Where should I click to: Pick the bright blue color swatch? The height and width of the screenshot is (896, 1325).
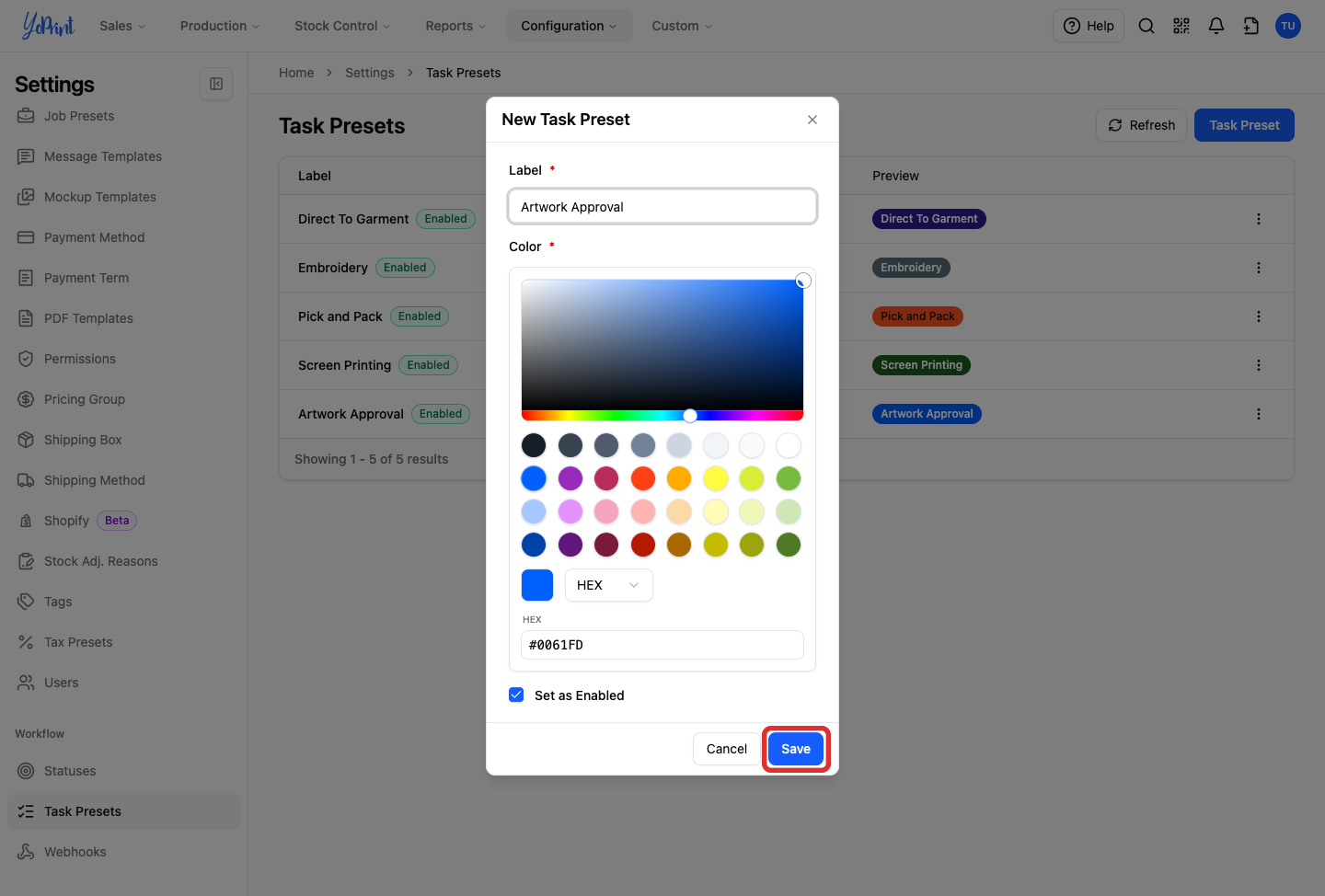(534, 478)
